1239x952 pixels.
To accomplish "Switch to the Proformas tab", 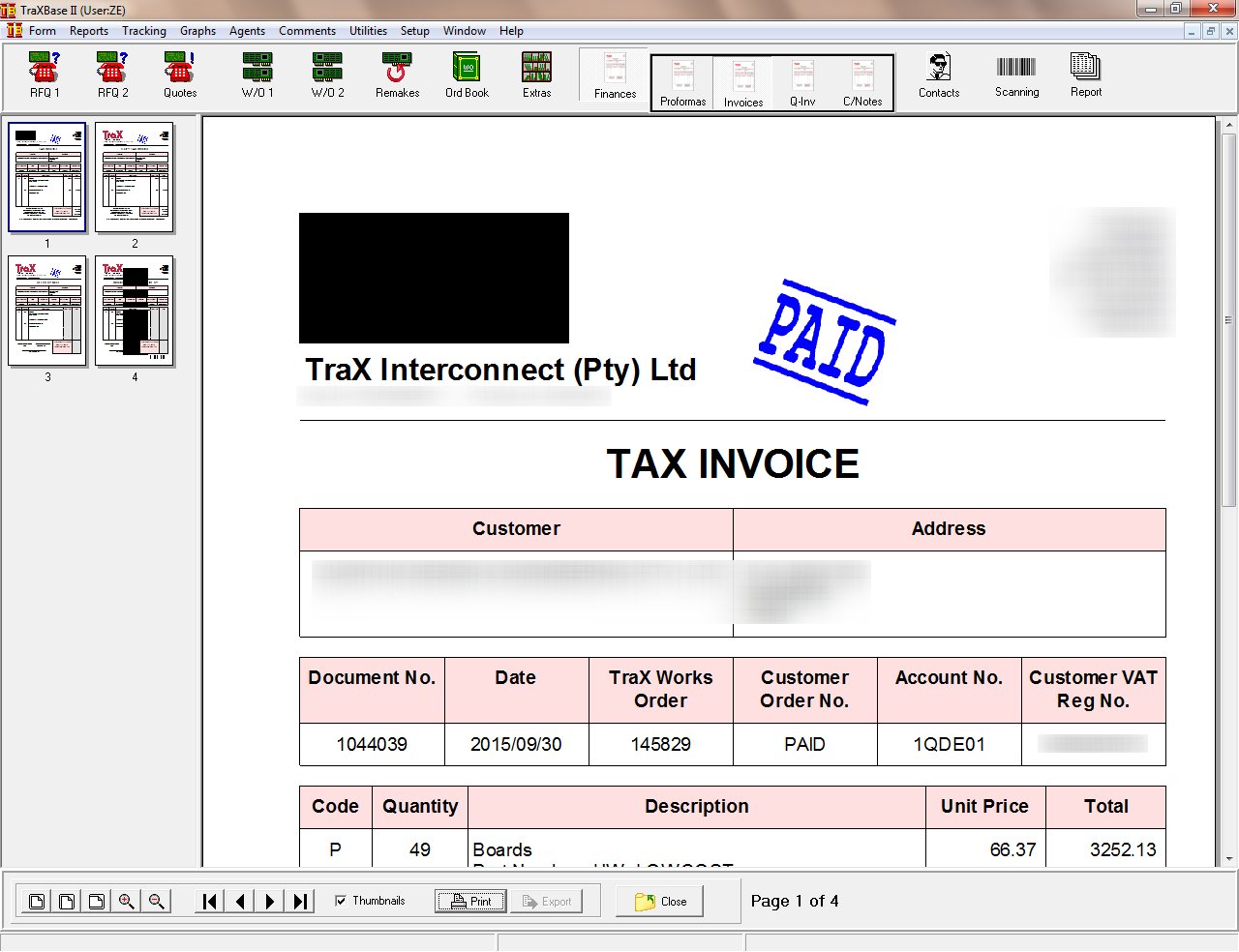I will pos(682,83).
